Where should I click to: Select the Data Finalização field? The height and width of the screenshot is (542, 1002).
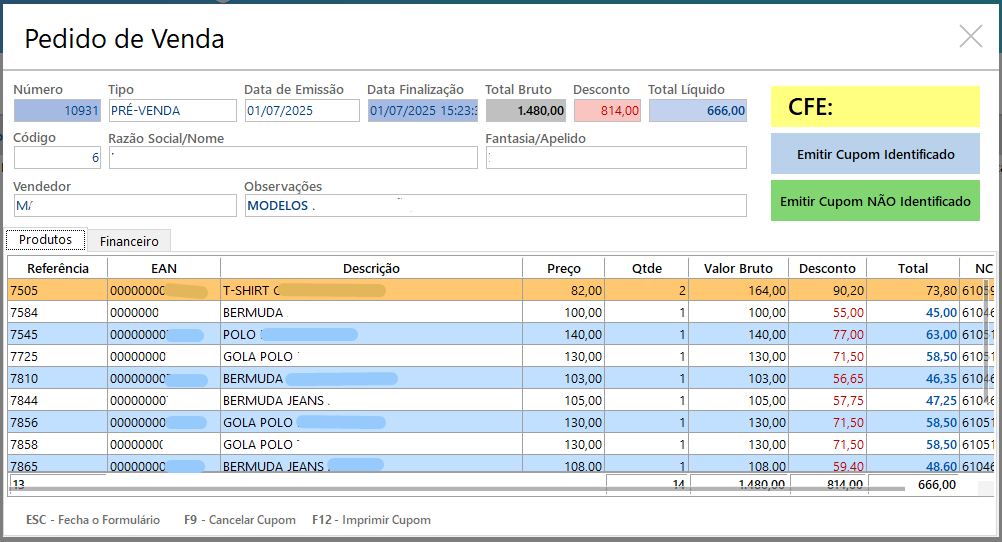422,110
